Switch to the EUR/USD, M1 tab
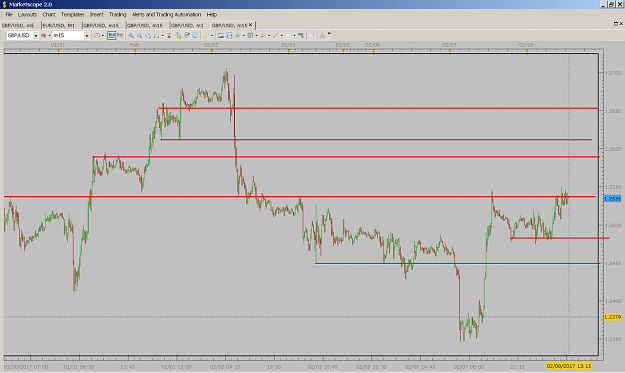Viewport: 625px width, 373px height. 59,25
